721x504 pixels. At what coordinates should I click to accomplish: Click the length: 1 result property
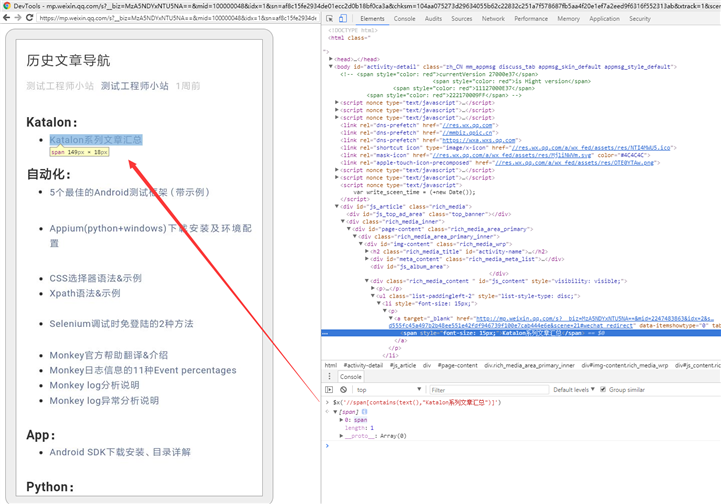pos(359,428)
